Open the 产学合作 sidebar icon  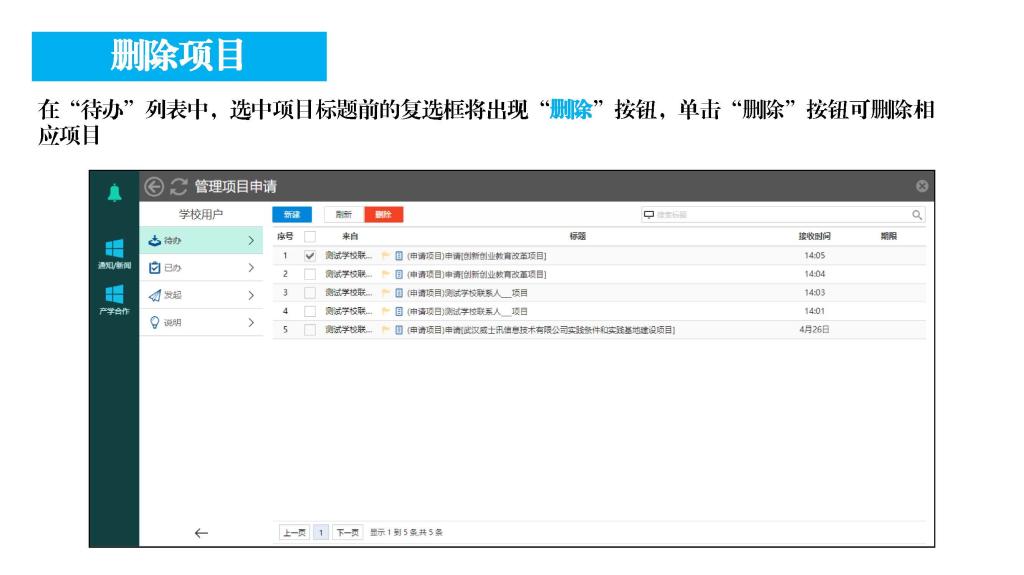[113, 298]
